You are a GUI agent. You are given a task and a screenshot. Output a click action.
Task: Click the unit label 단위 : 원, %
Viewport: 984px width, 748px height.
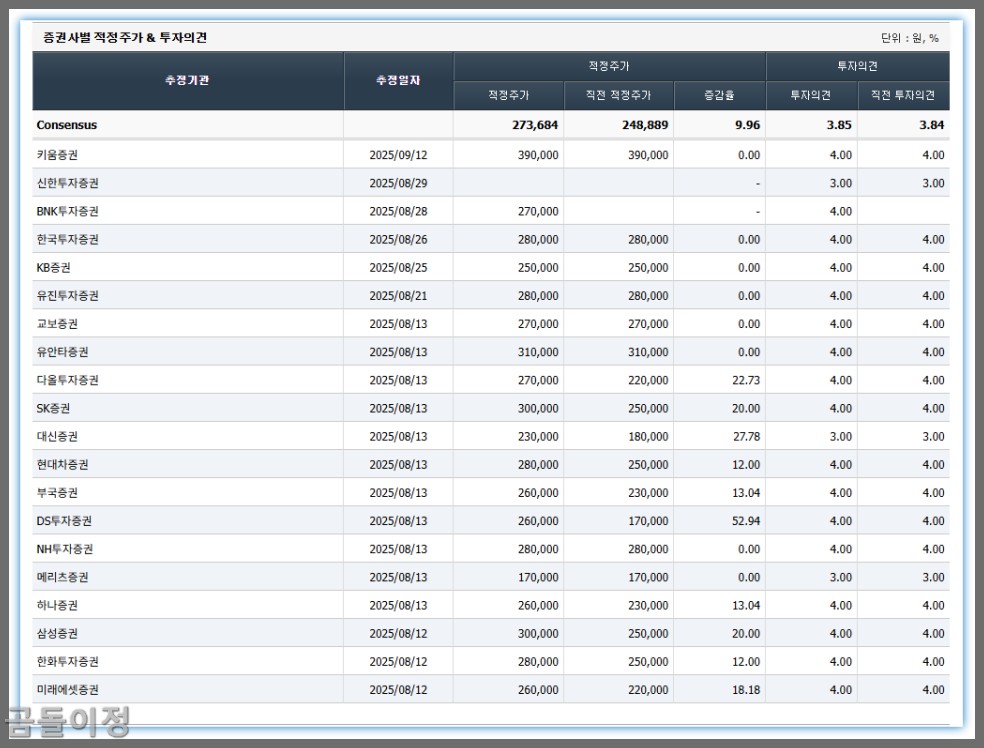[910, 38]
